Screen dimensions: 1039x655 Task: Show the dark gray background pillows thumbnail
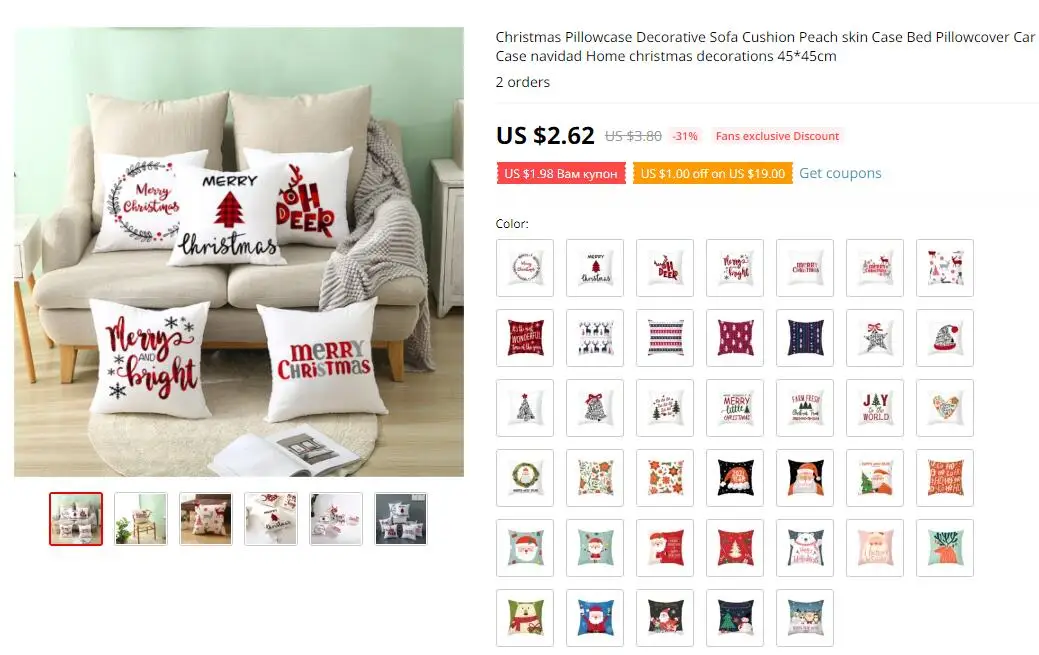[x=401, y=519]
